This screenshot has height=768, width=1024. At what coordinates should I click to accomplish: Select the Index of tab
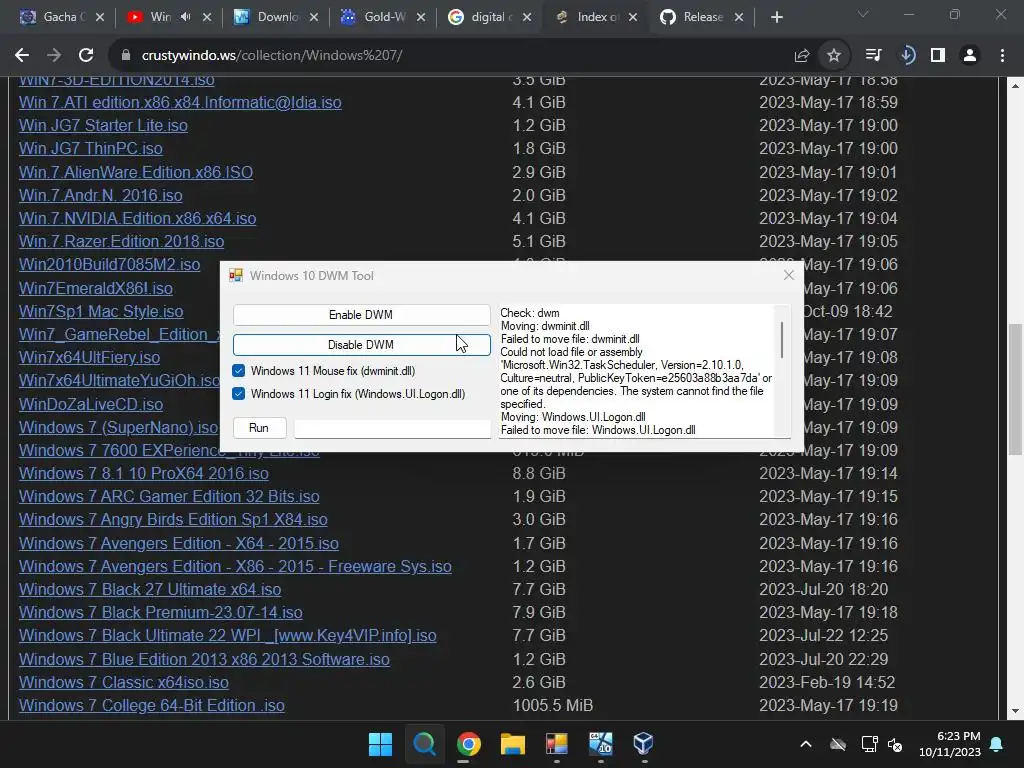click(594, 17)
